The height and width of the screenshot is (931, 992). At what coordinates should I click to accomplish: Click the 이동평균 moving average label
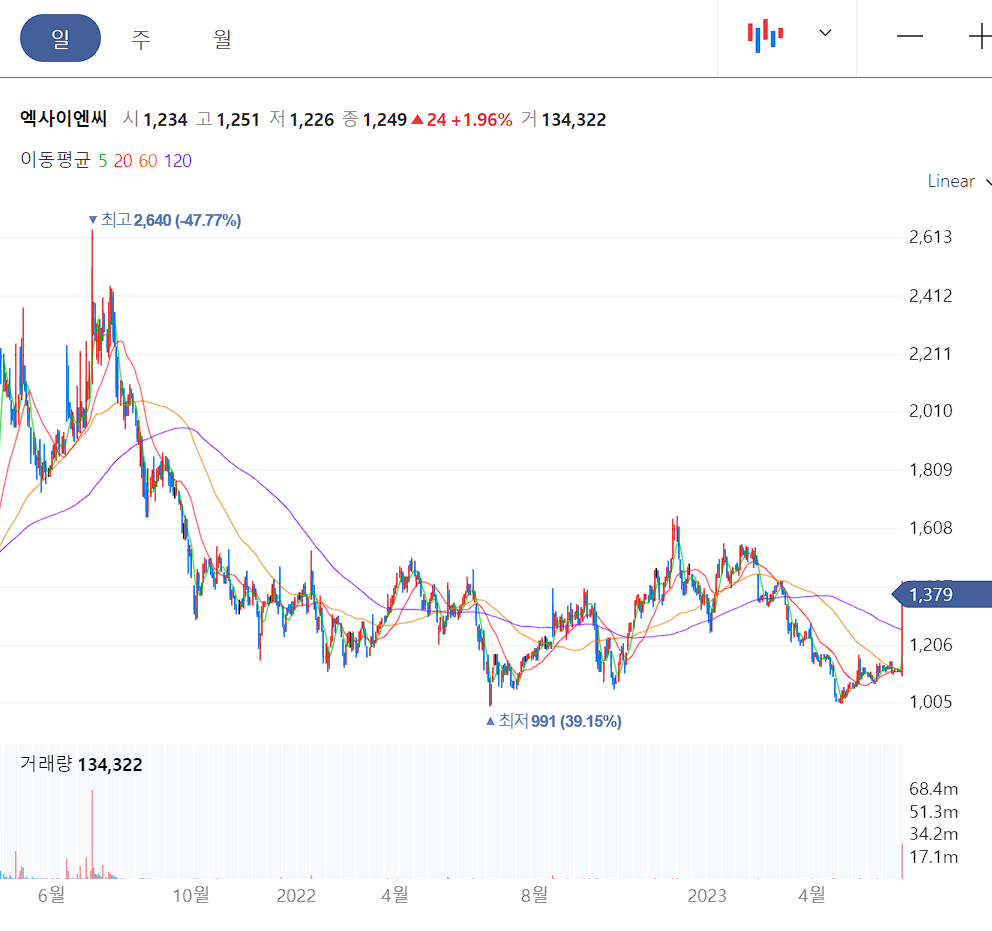coord(51,160)
